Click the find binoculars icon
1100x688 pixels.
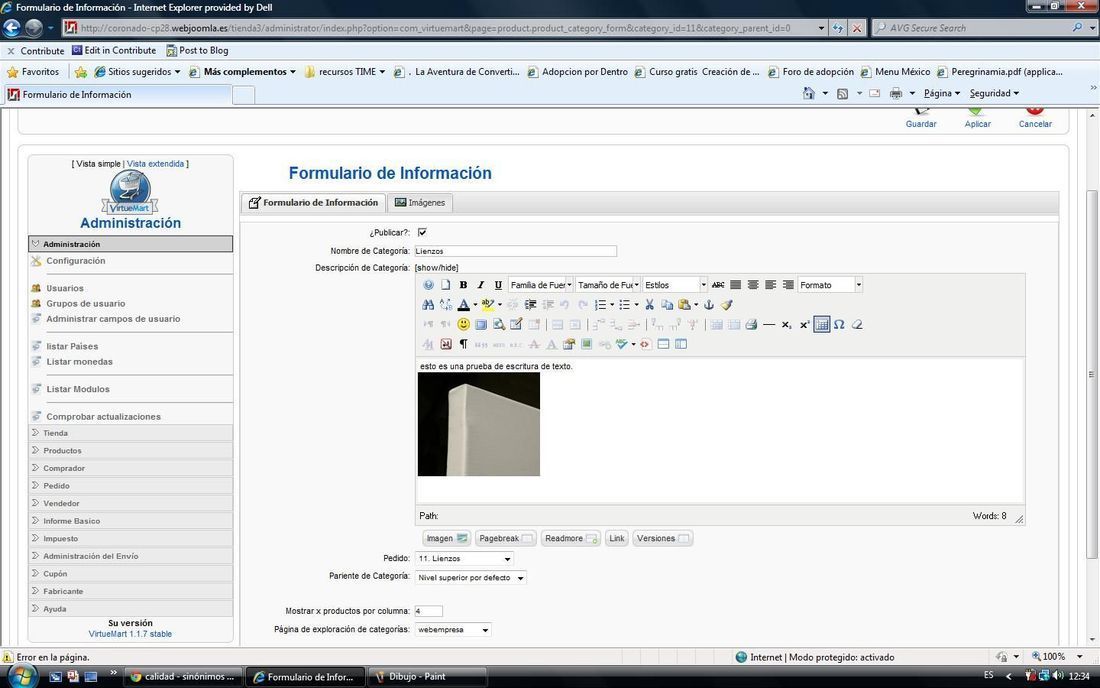point(428,304)
